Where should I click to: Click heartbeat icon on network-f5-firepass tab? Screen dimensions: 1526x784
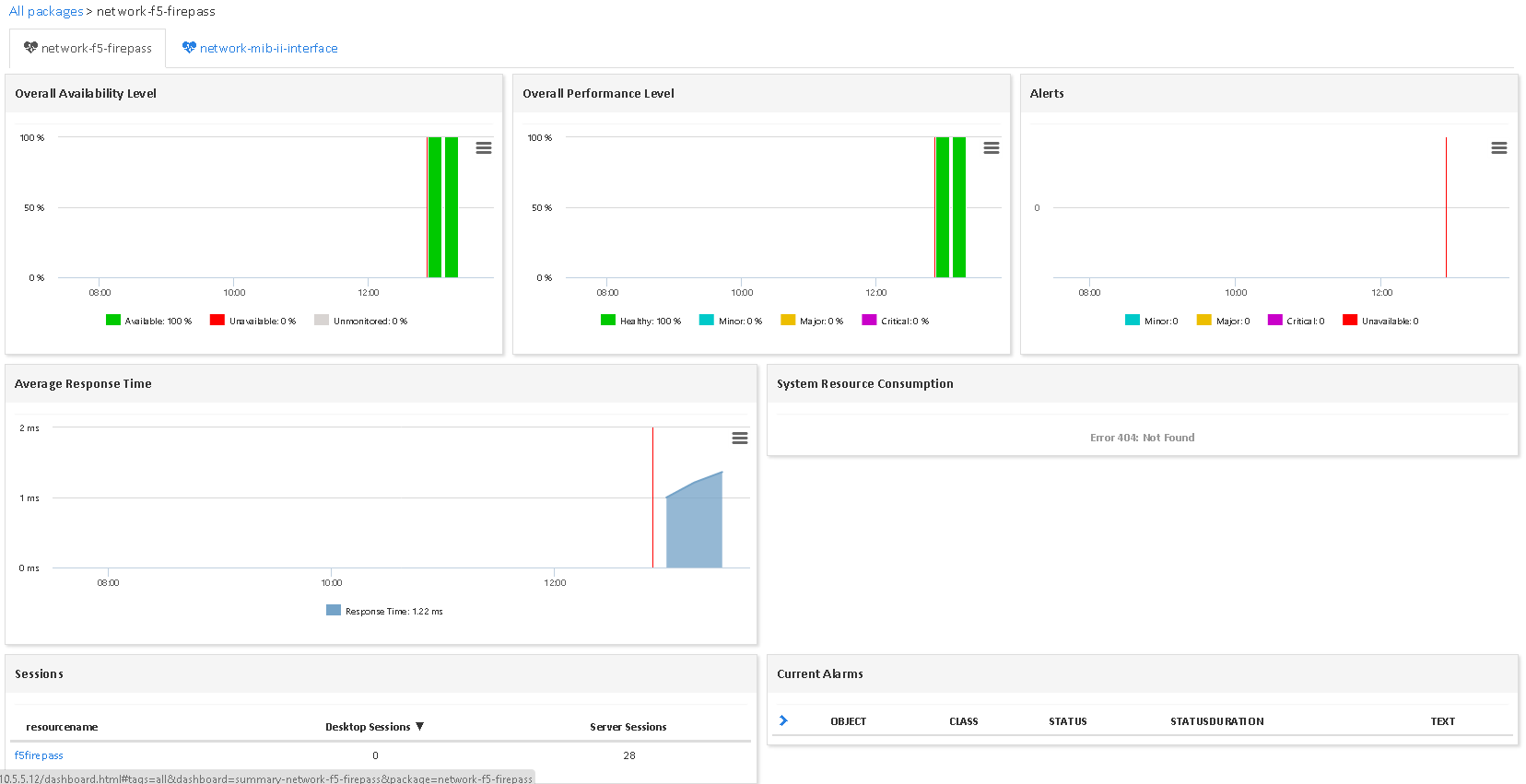[30, 48]
